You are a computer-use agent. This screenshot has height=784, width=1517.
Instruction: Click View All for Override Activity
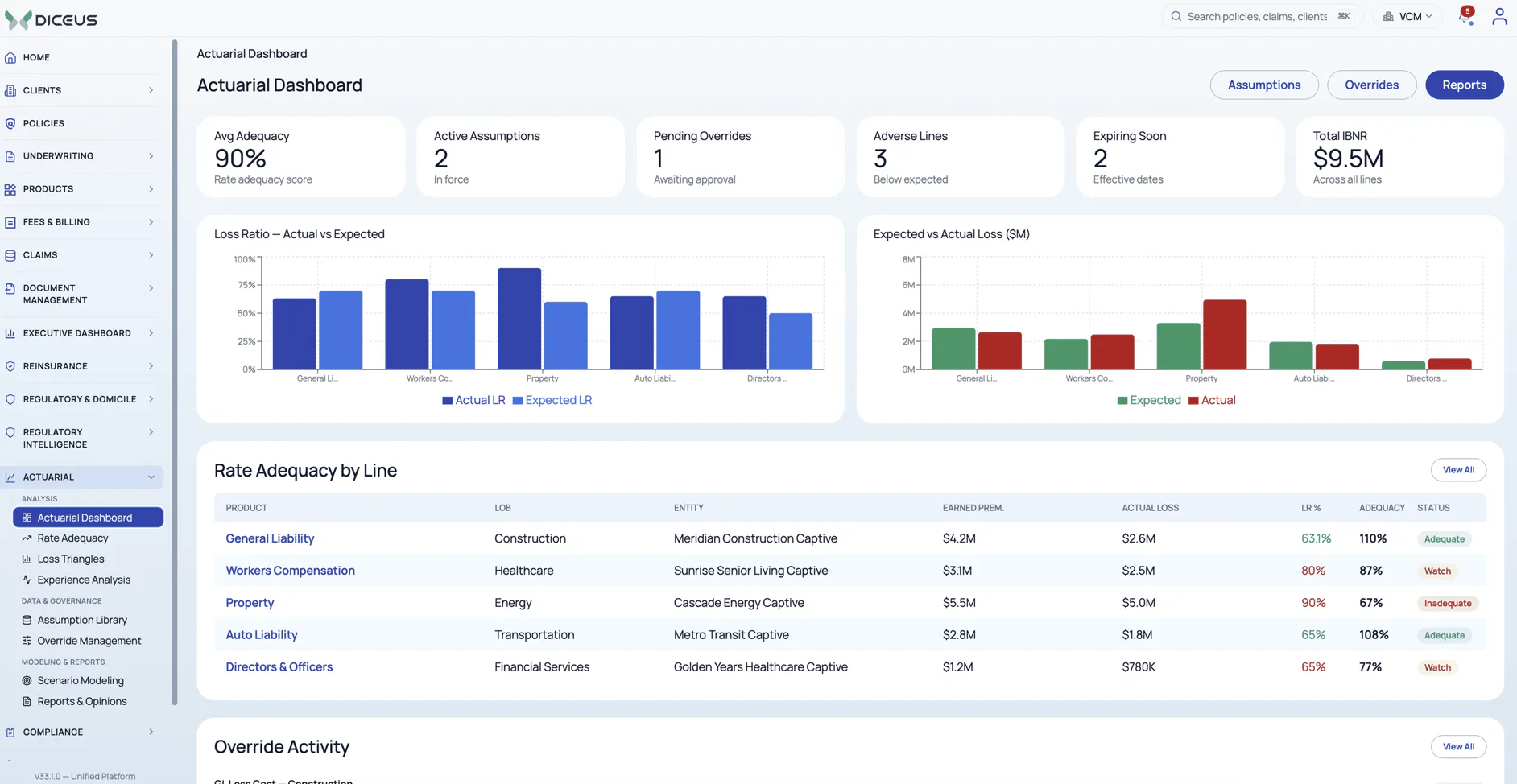(x=1458, y=747)
